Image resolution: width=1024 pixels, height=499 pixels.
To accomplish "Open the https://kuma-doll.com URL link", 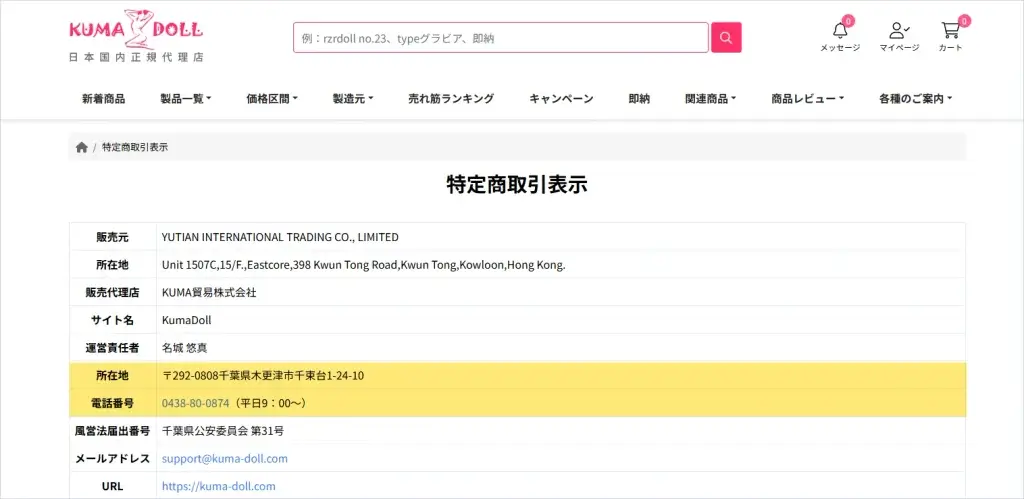I will pos(219,486).
